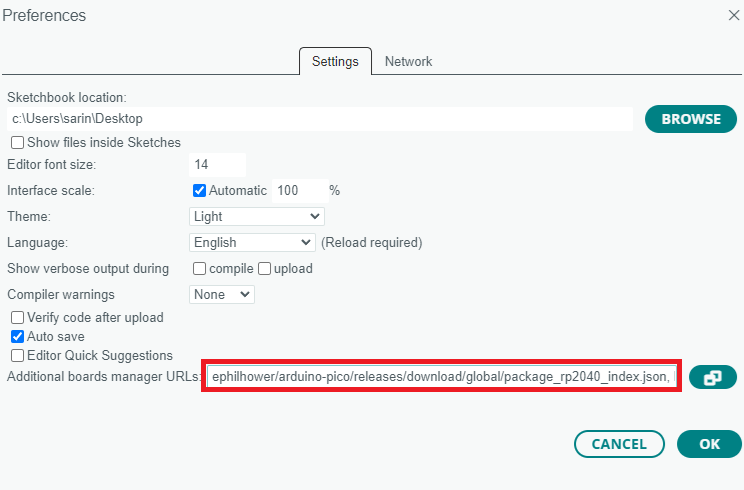Switch to the Network tab

point(408,61)
